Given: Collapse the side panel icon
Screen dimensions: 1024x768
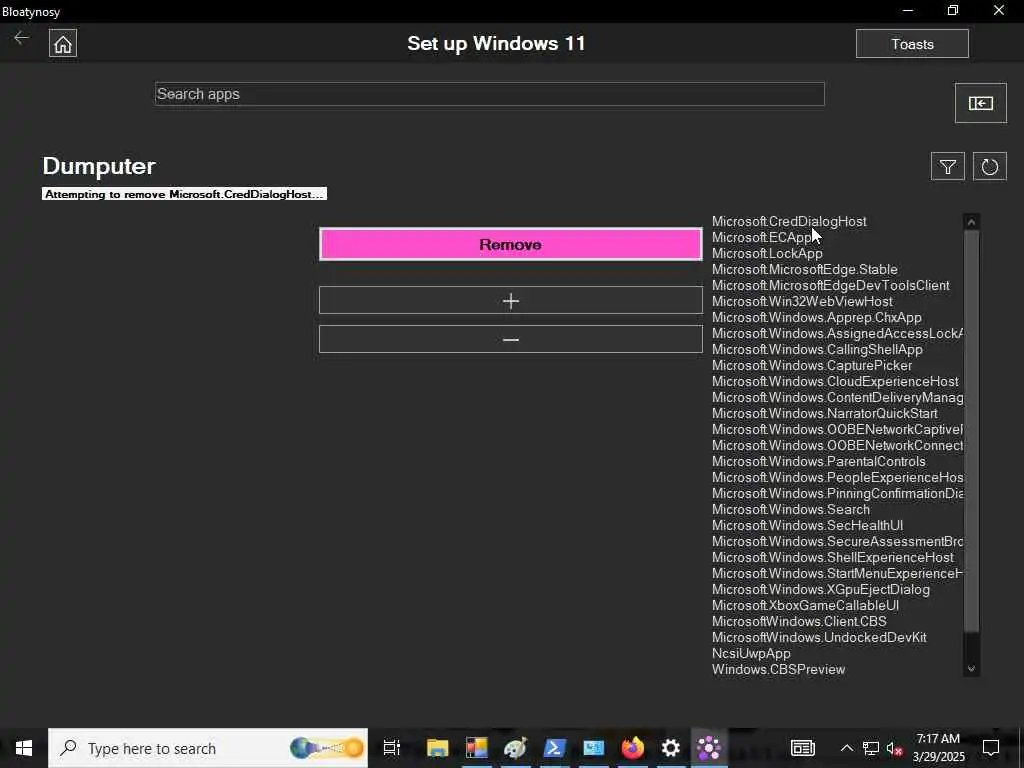Looking at the screenshot, I should 980,103.
